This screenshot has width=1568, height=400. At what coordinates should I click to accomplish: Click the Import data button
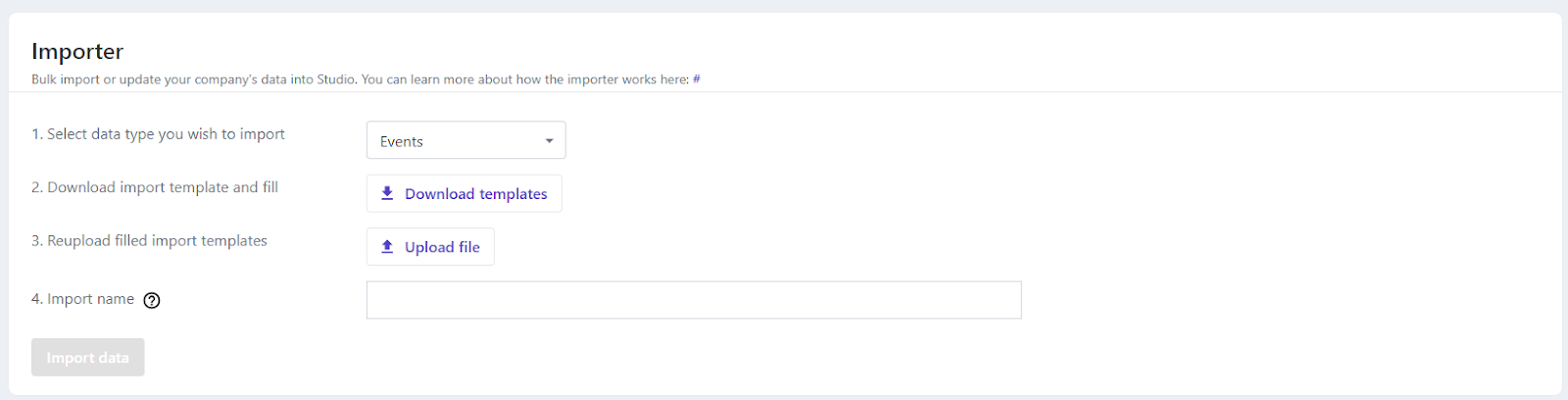(x=87, y=357)
